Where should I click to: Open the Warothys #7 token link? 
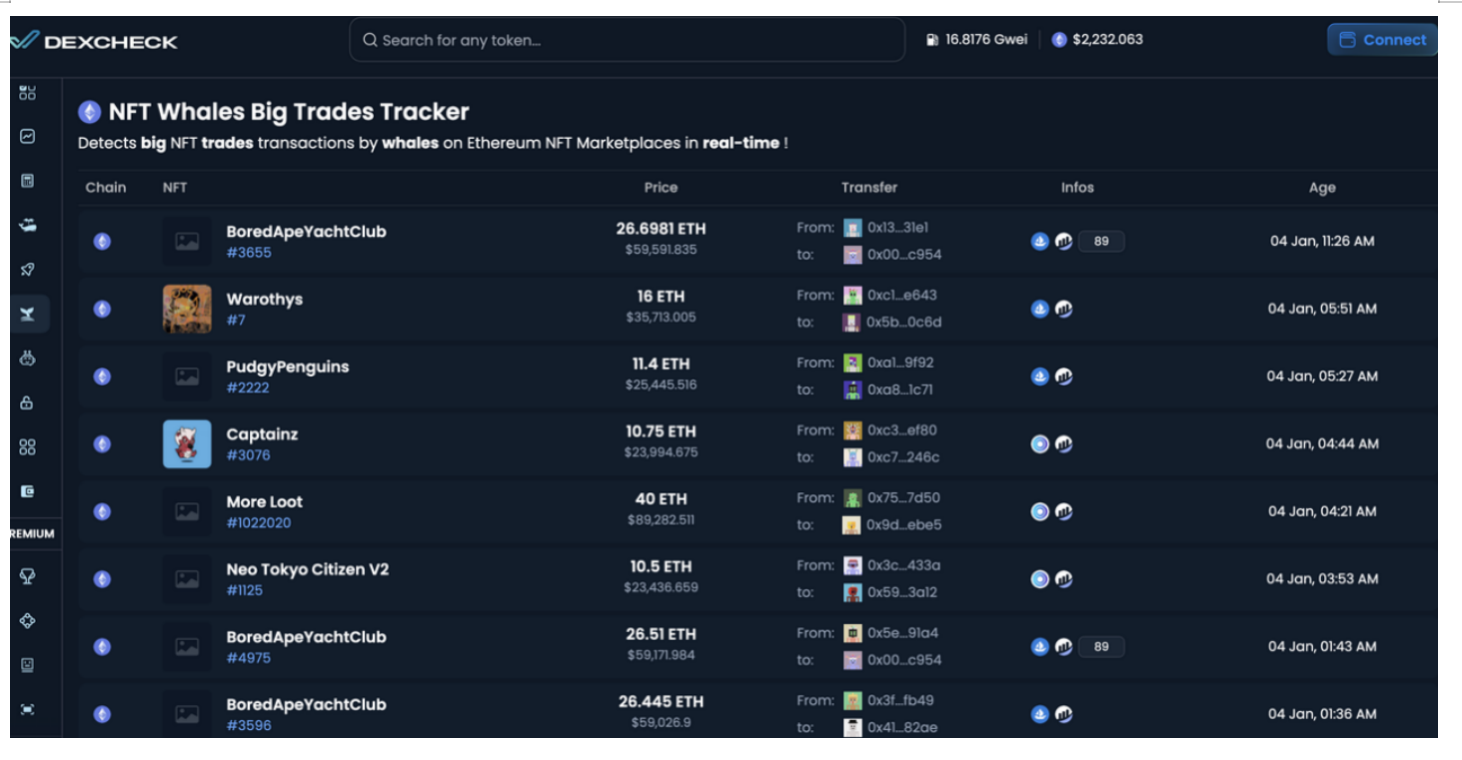tap(236, 320)
